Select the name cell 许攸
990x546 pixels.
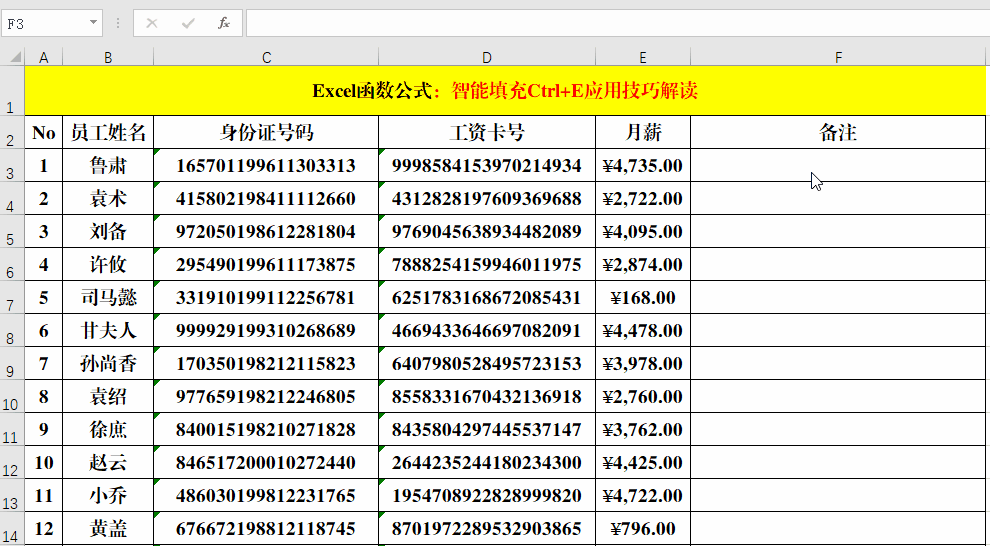[108, 264]
